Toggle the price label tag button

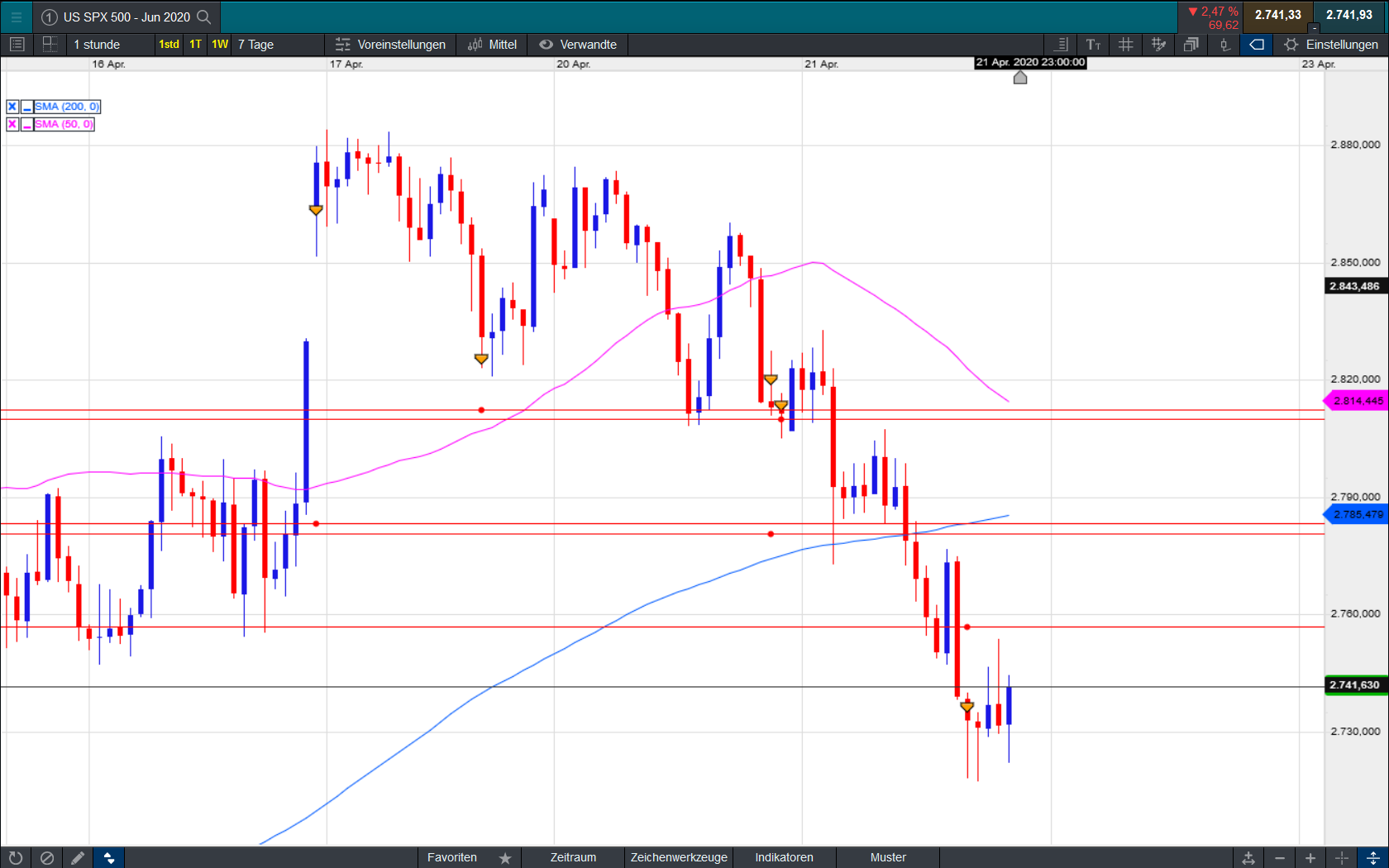coord(1257,45)
